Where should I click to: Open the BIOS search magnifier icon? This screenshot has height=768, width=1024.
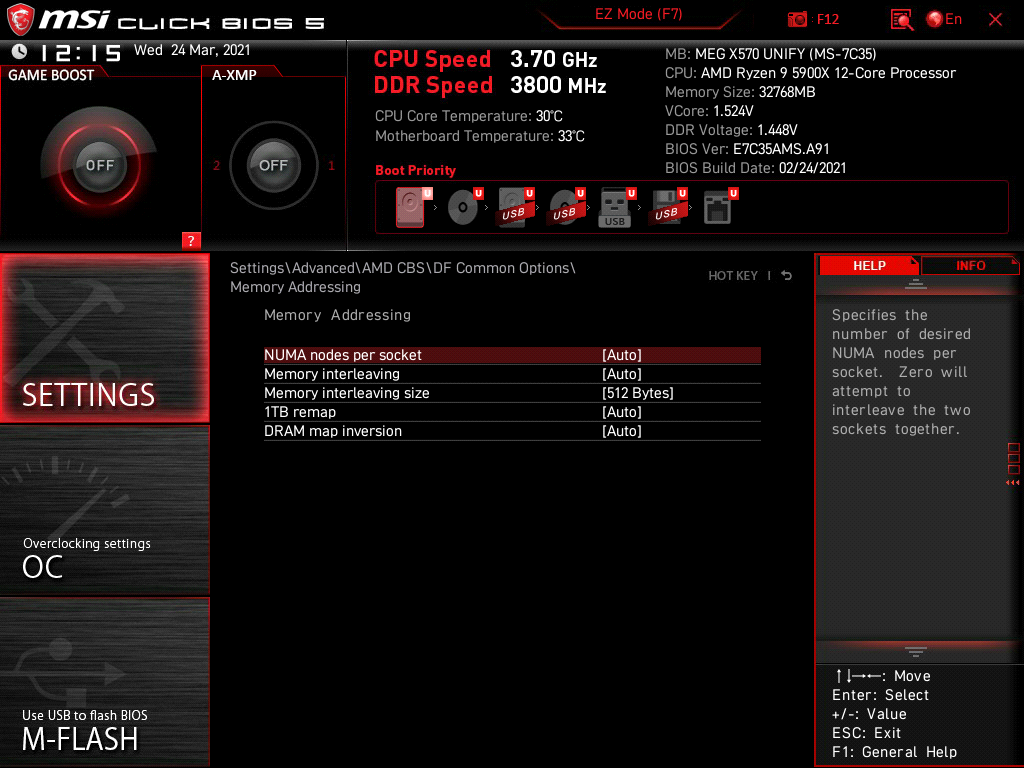[x=902, y=20]
